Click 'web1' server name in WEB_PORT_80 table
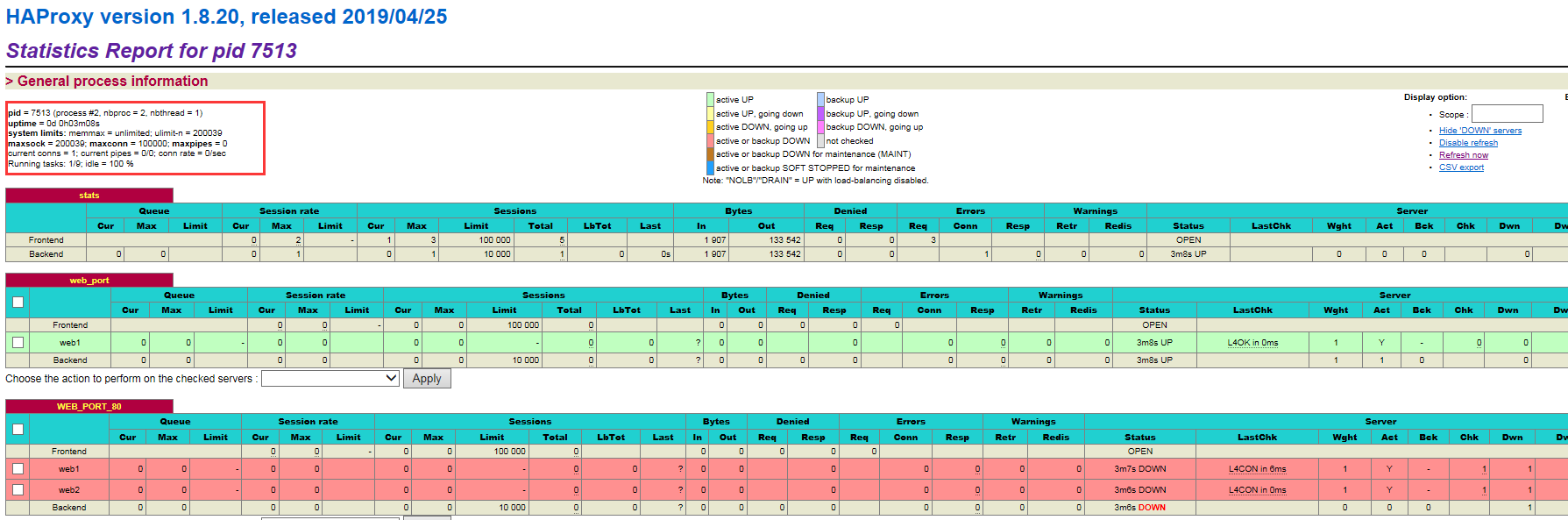Screen dimensions: 1568x520 coord(69,469)
